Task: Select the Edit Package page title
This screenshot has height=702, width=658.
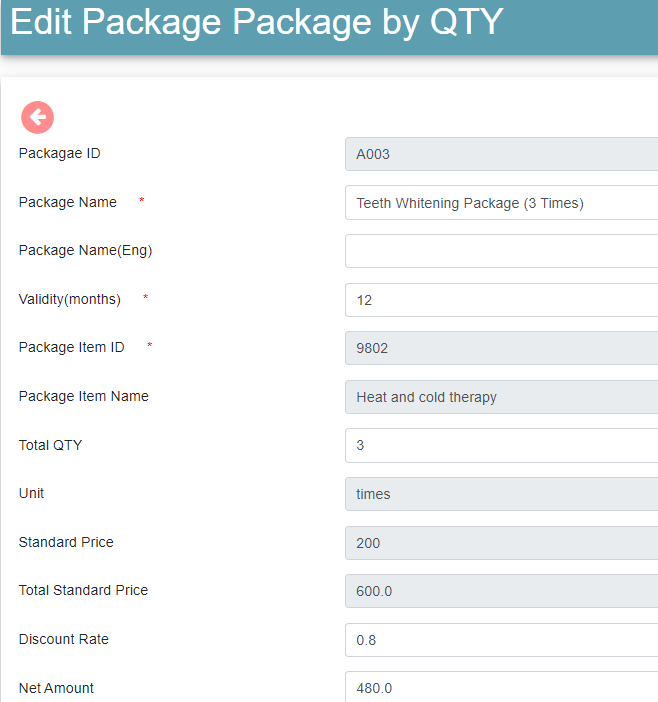Action: (256, 22)
